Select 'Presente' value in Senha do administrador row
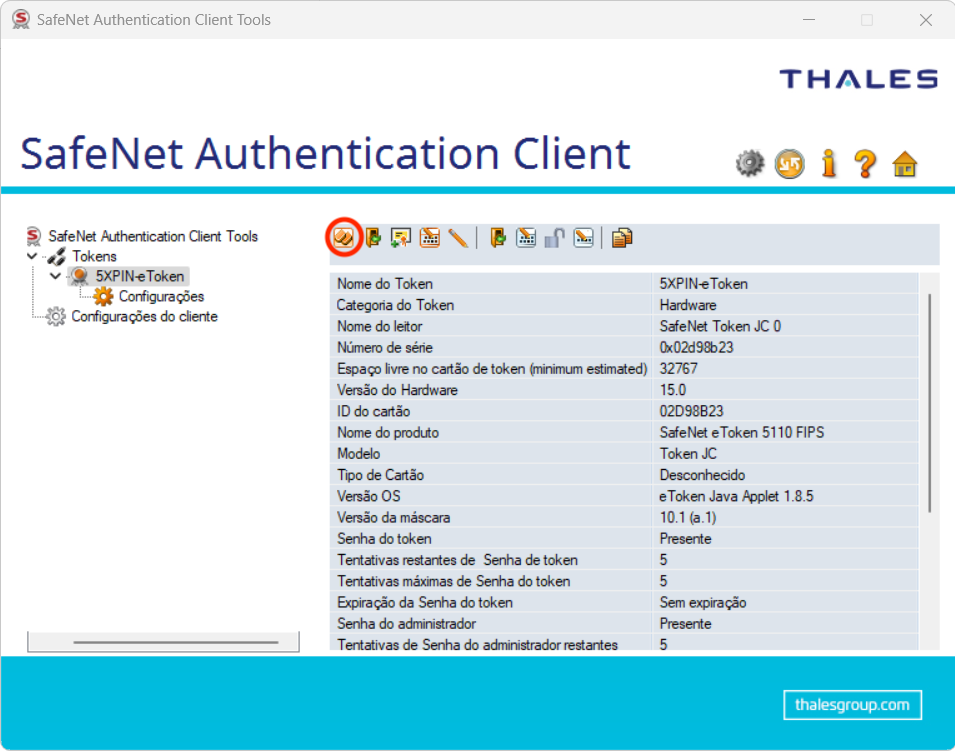The height and width of the screenshot is (751, 955). (x=685, y=625)
